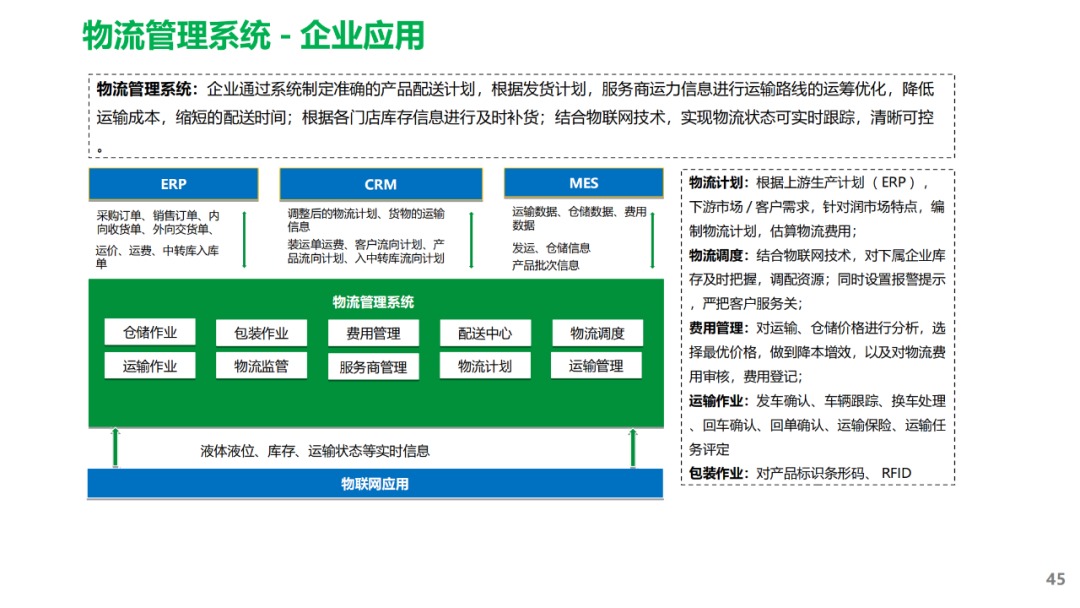
Task: Click the 物流管理系统 heading in green panel
Action: tap(373, 302)
